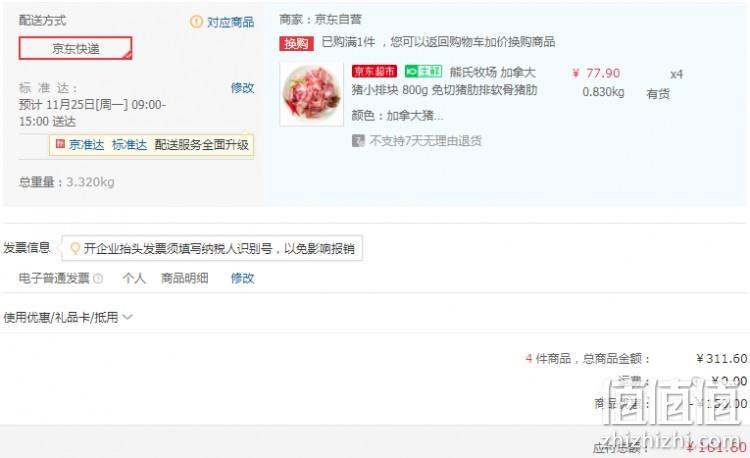The width and height of the screenshot is (750, 458).
Task: Click 修改 to edit invoice info
Action: [x=242, y=278]
